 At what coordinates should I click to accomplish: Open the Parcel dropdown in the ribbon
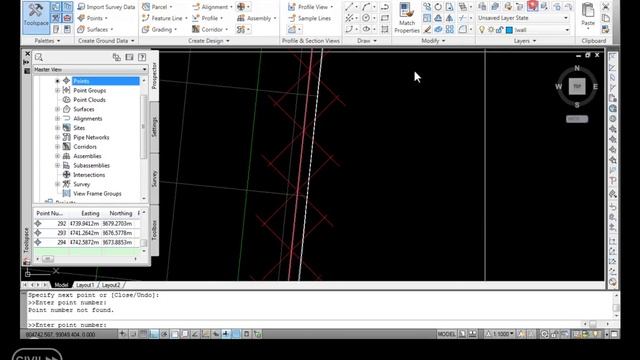pos(157,7)
